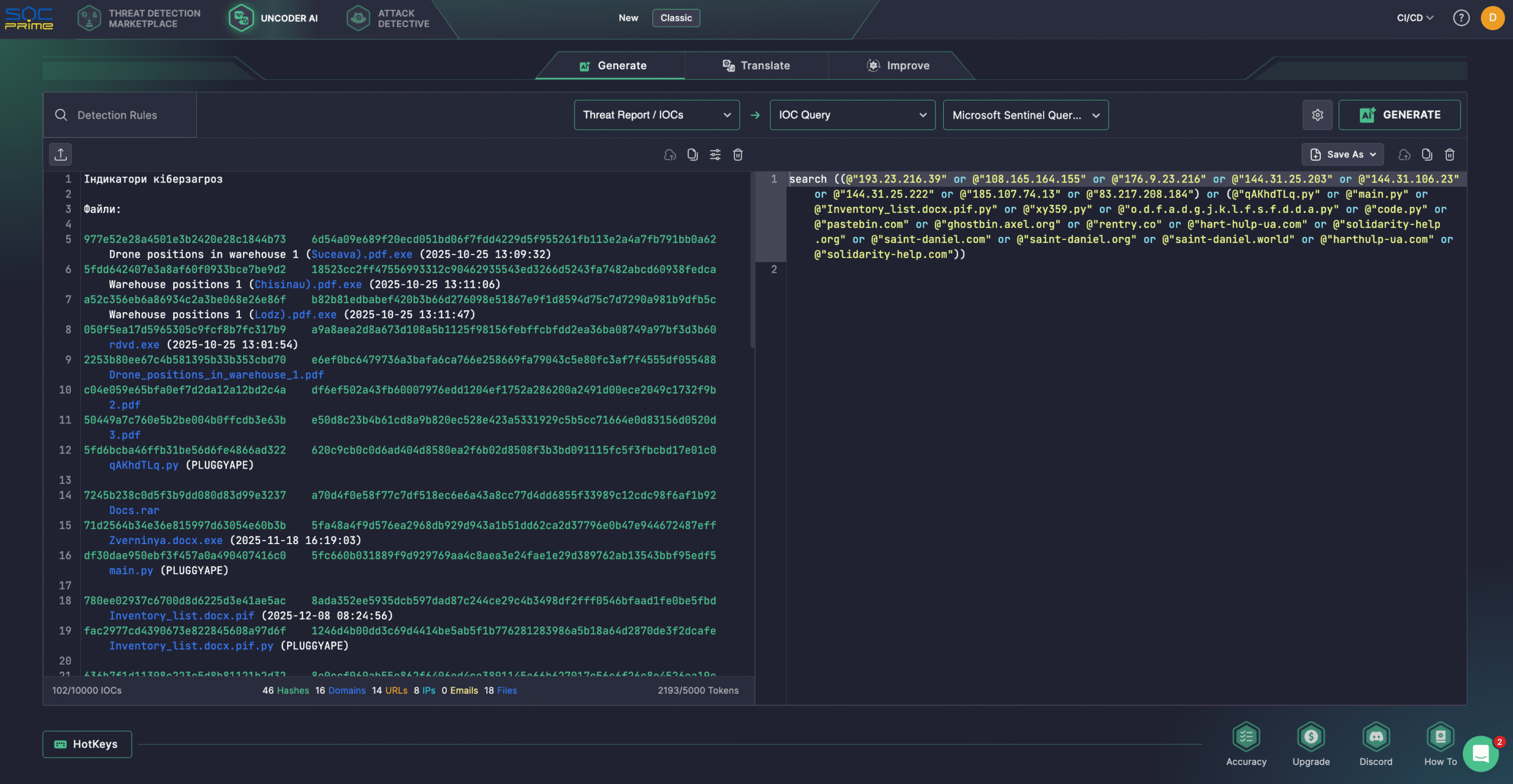Open the IOC Query dropdown
The width and height of the screenshot is (1513, 784).
coord(852,115)
